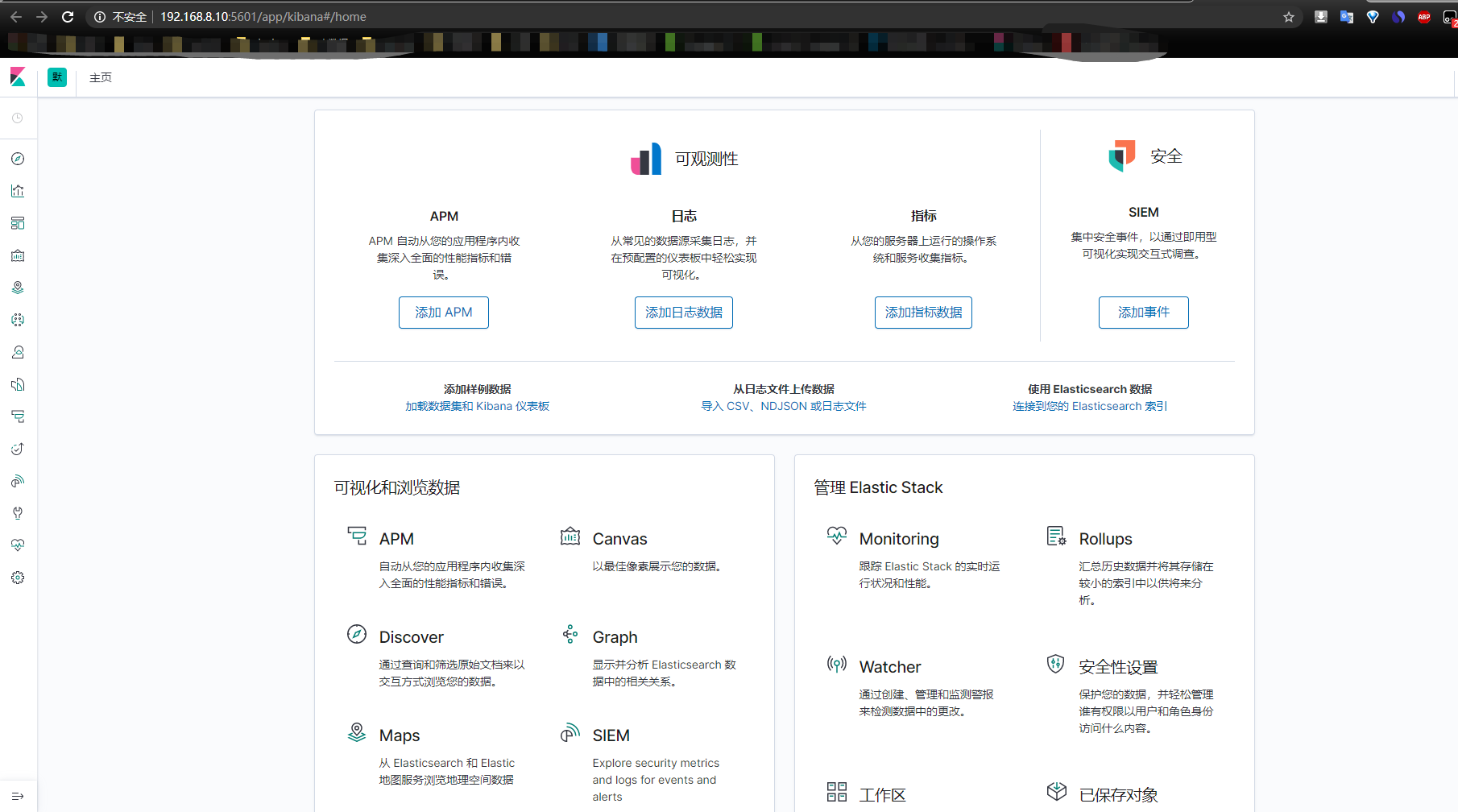The height and width of the screenshot is (812, 1458).
Task: Open Management via the sidebar gear icon
Action: point(18,578)
